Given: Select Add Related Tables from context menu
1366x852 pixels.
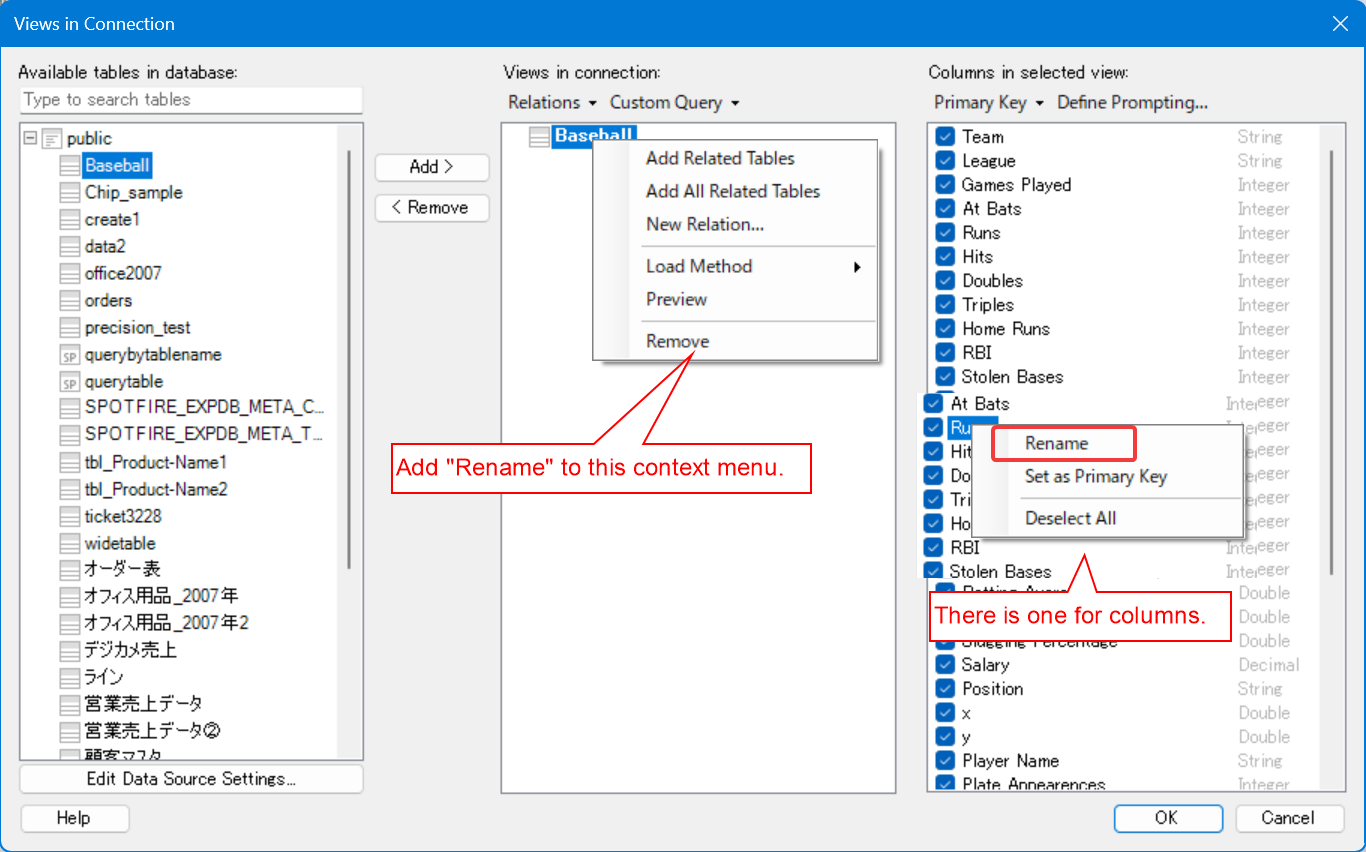Looking at the screenshot, I should pos(720,158).
